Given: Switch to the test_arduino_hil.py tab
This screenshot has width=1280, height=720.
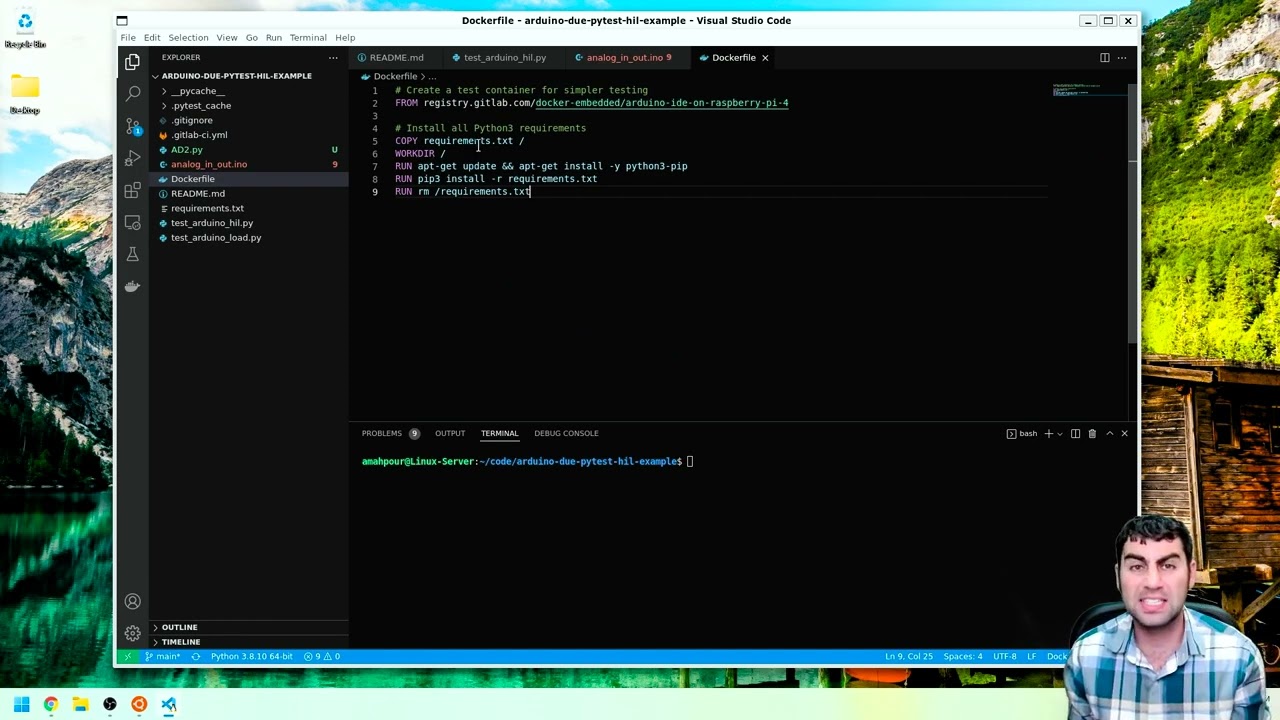Looking at the screenshot, I should tap(504, 57).
